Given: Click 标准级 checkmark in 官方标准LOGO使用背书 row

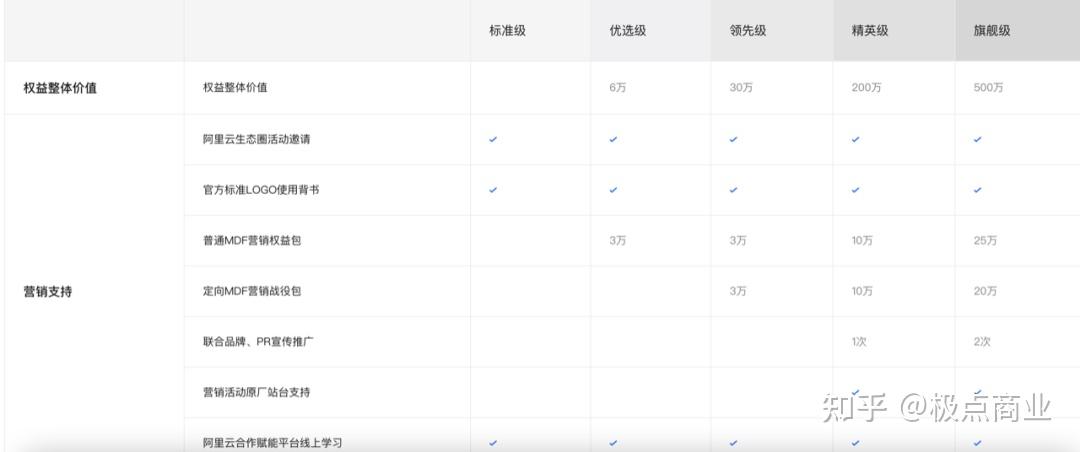Looking at the screenshot, I should (x=493, y=190).
